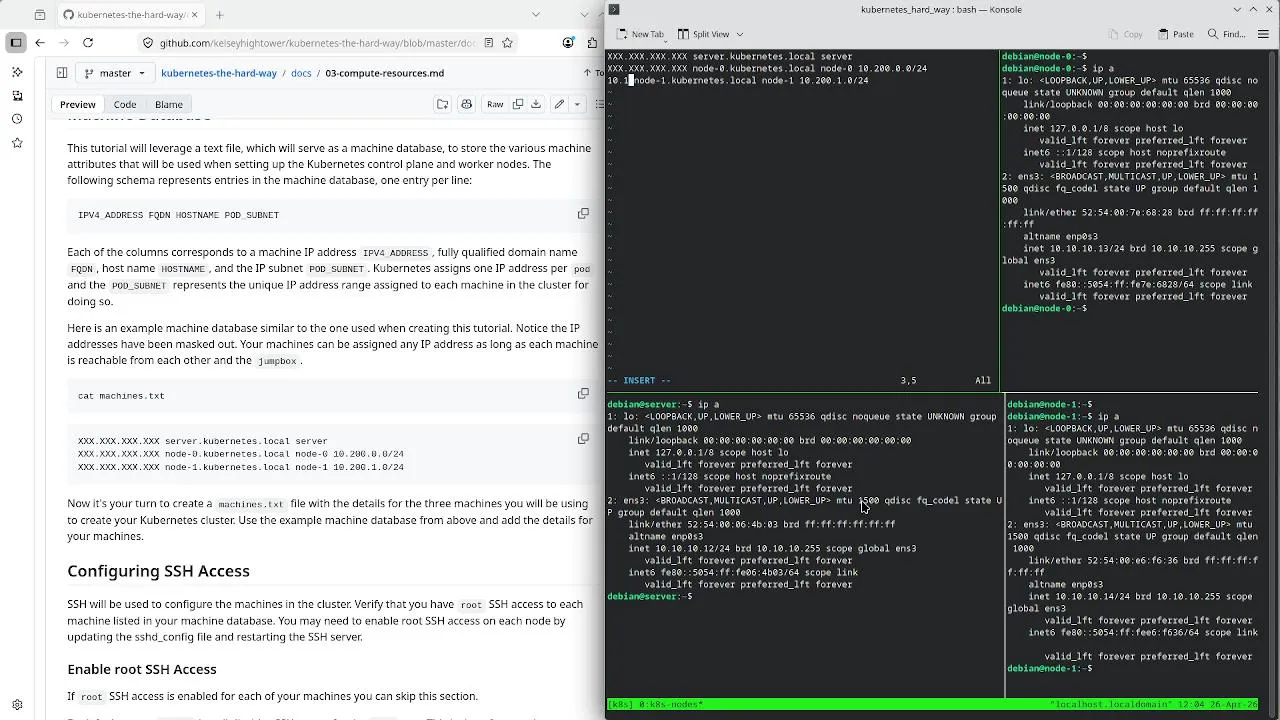Open the Firefox View tab icon
This screenshot has width=1280, height=720.
(x=40, y=15)
